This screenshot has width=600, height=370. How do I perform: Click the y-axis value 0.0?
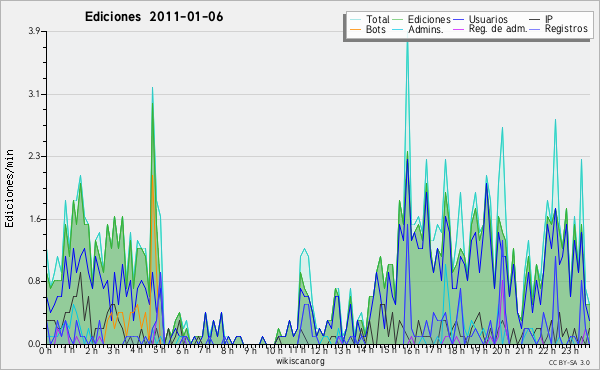pos(34,344)
